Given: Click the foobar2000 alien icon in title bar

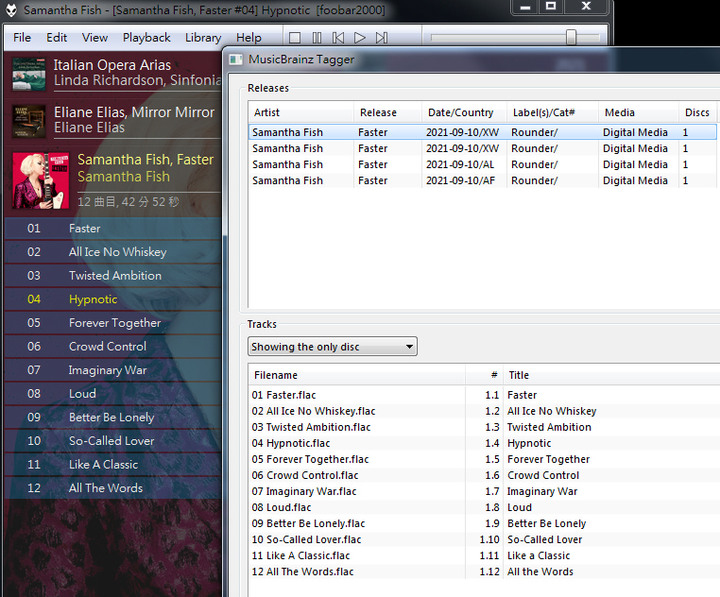Looking at the screenshot, I should 11,10.
